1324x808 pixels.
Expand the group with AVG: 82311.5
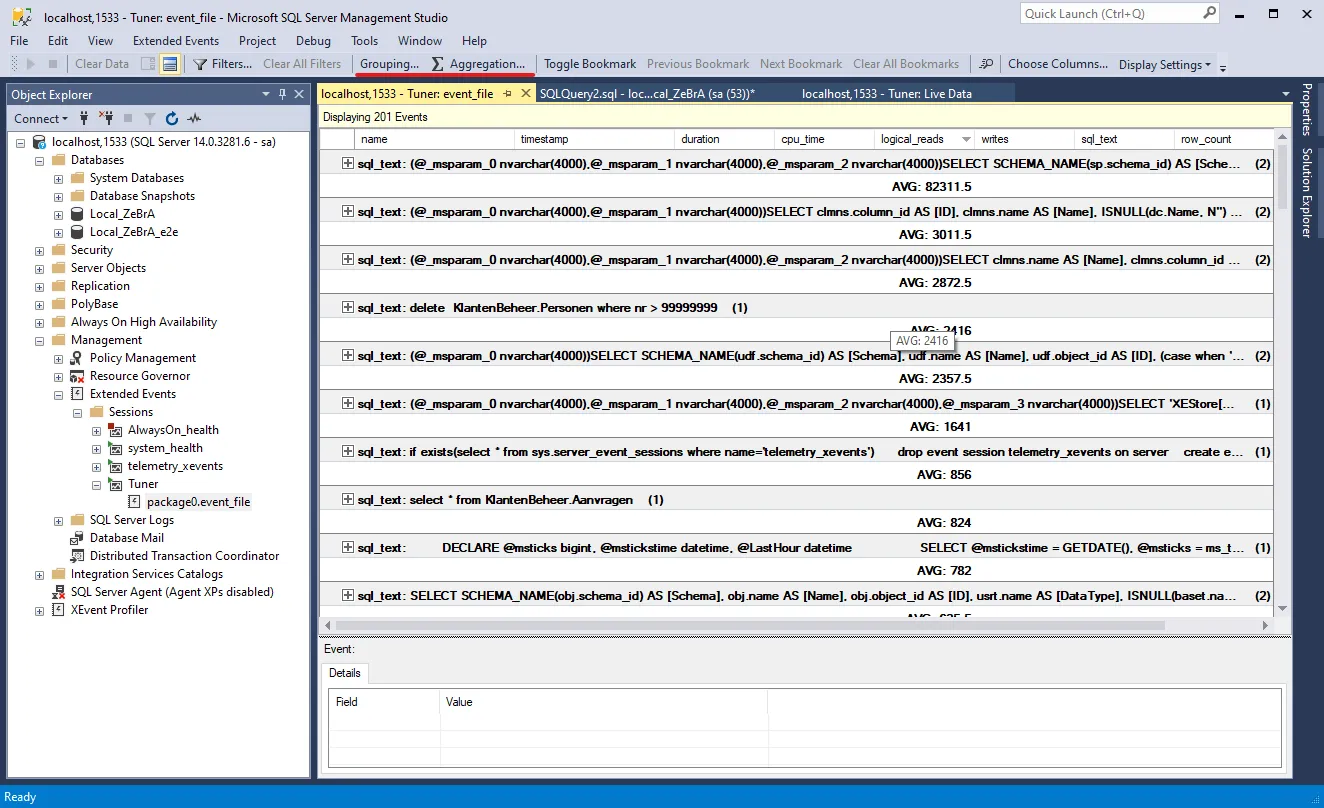tap(348, 163)
